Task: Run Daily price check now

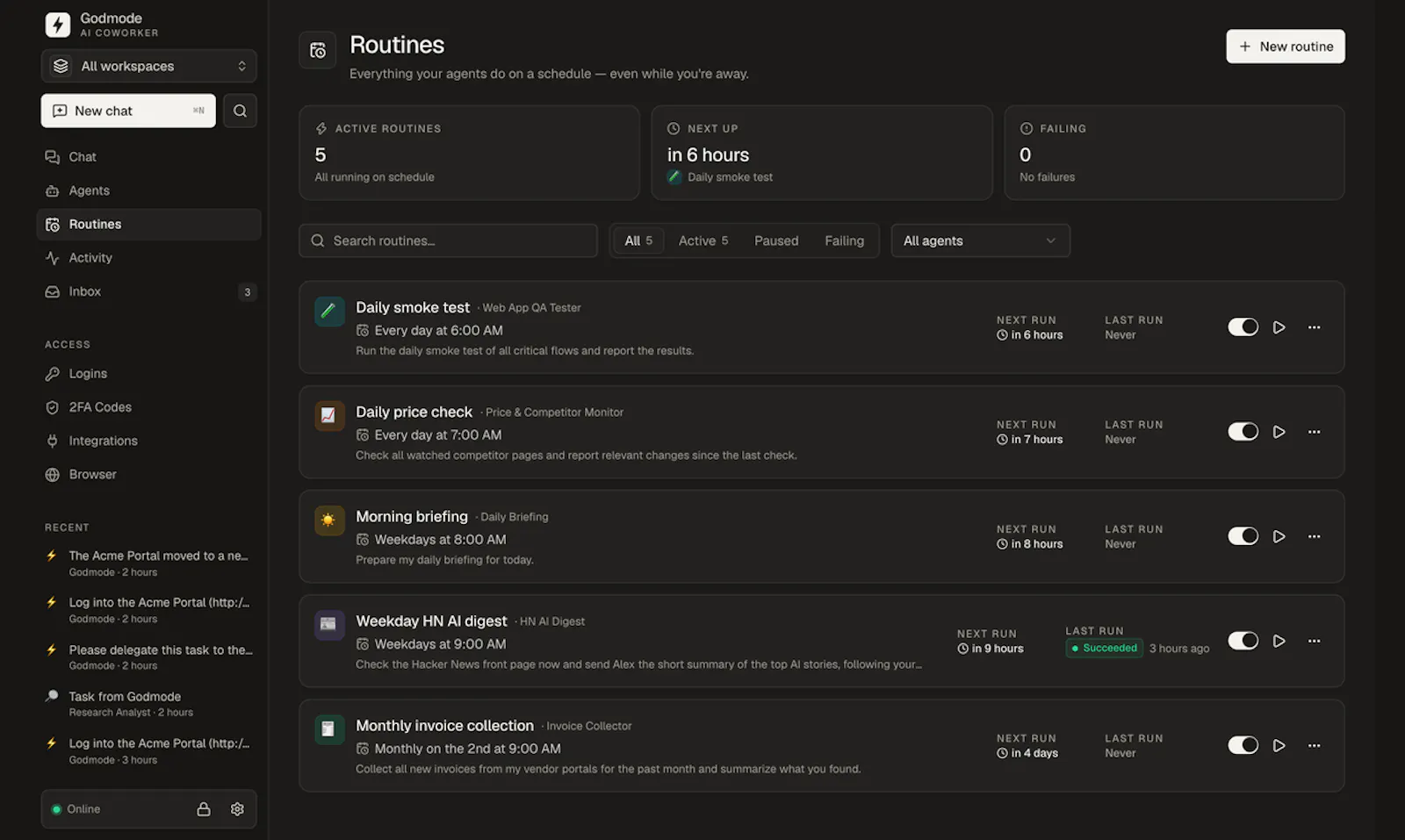Action: pyautogui.click(x=1279, y=432)
